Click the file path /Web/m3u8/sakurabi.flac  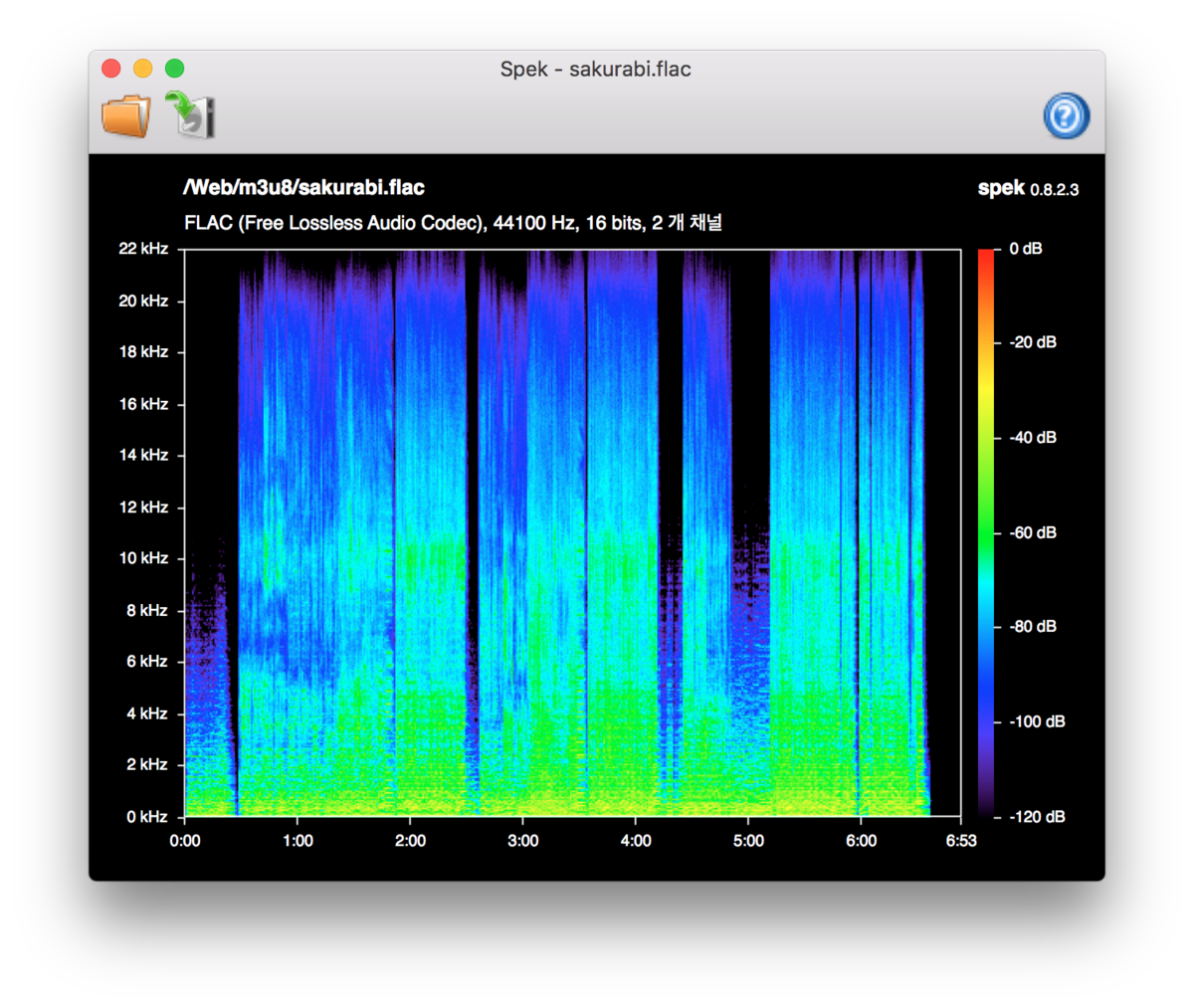(x=303, y=188)
